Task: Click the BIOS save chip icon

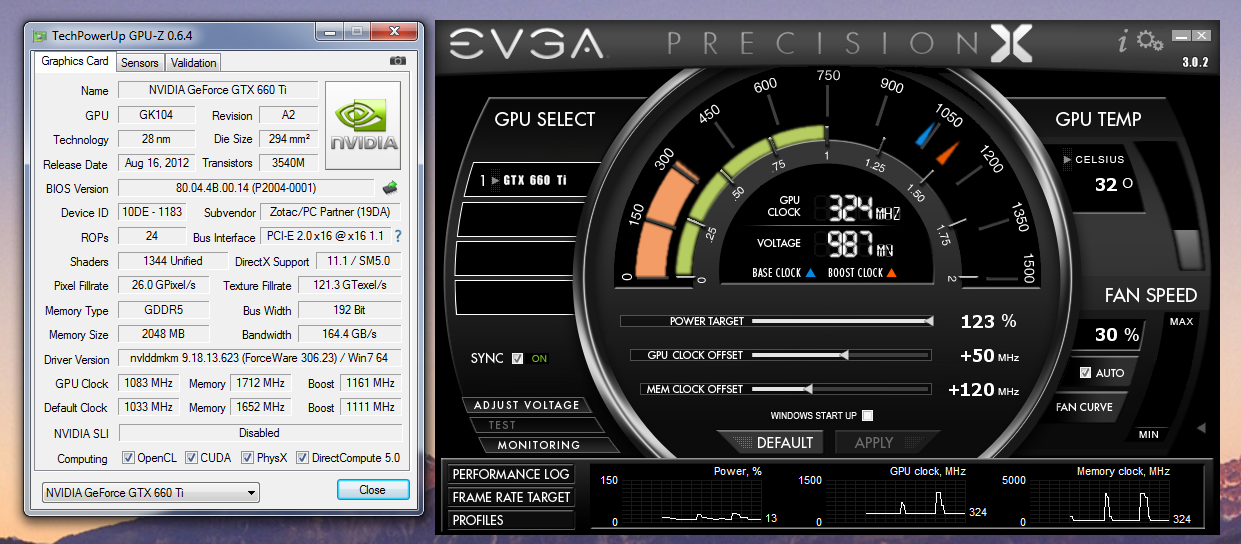Action: tap(390, 187)
